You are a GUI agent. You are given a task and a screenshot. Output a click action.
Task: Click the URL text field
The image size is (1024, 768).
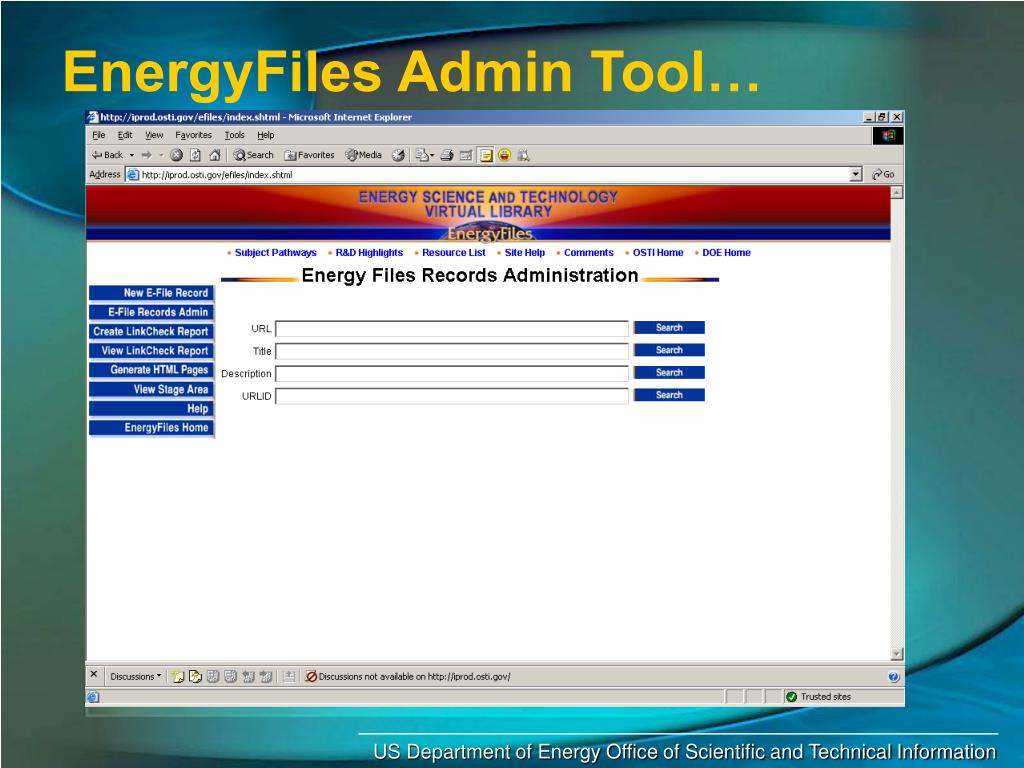452,328
